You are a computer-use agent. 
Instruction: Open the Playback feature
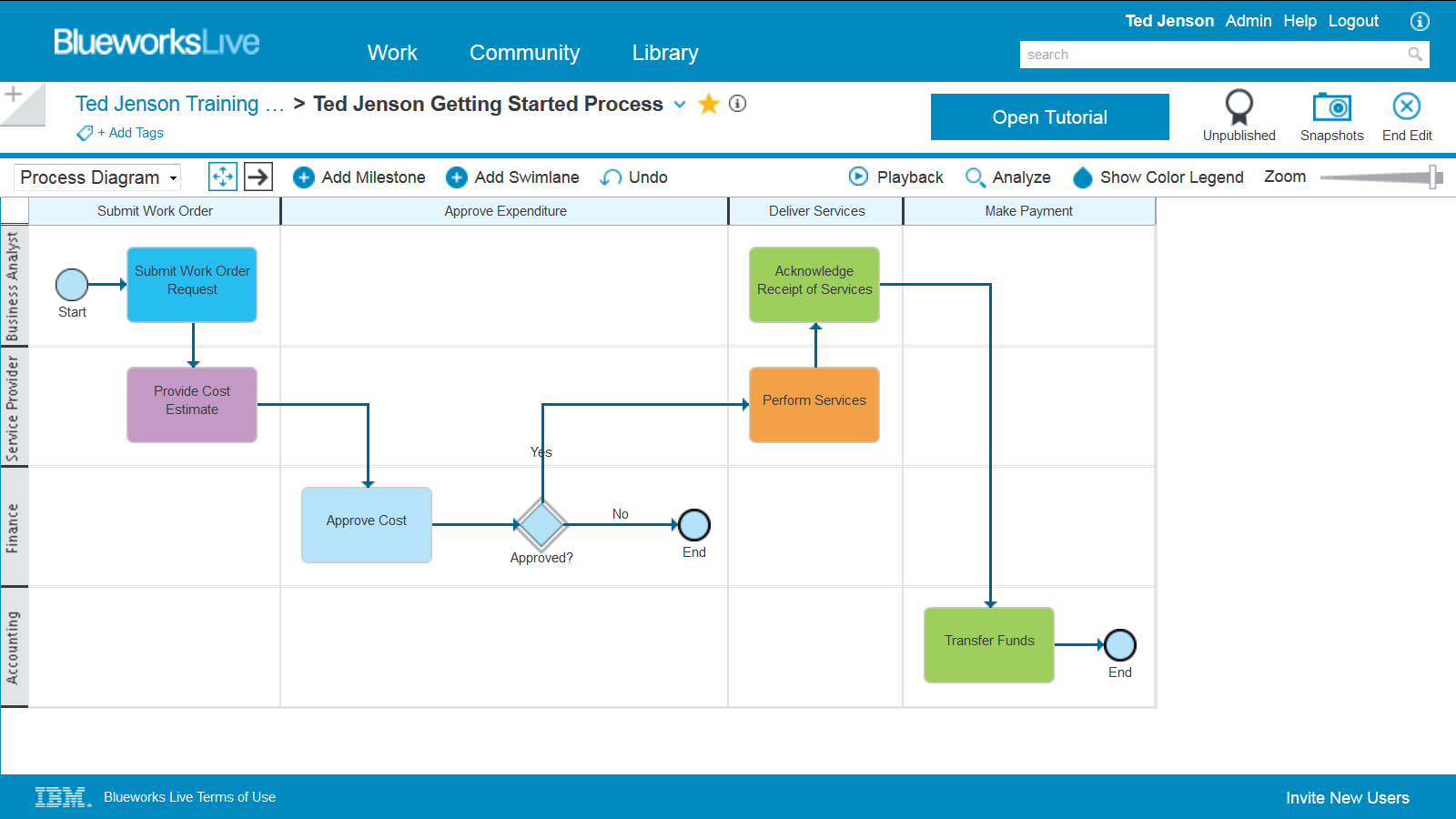coord(895,177)
